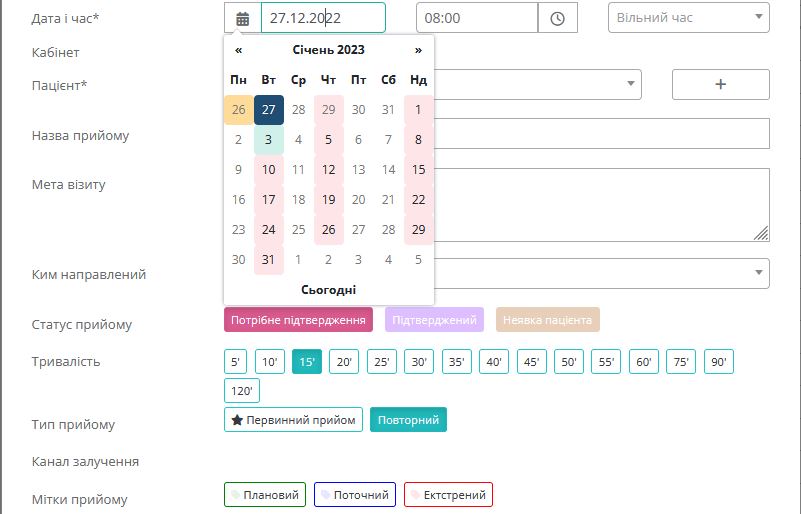Expand the Вільний час dropdown
Image resolution: width=801 pixels, height=514 pixels.
[689, 18]
